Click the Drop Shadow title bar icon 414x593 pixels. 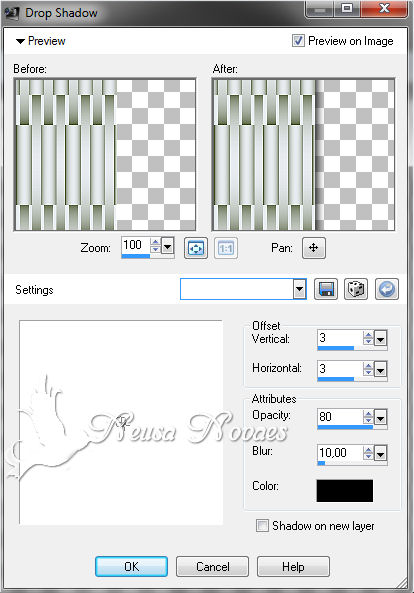pos(11,13)
